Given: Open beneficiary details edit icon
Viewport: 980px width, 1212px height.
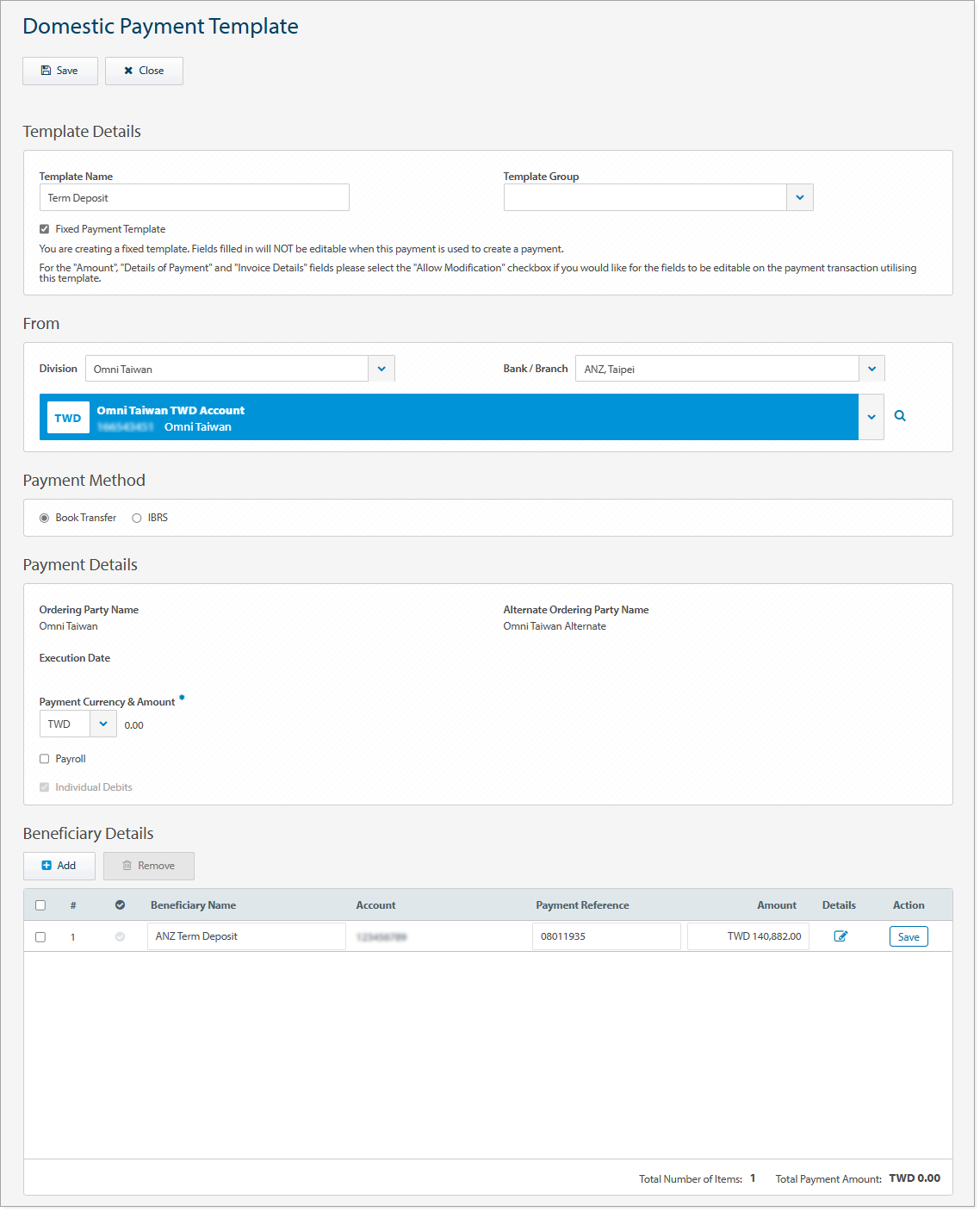Looking at the screenshot, I should pyautogui.click(x=840, y=936).
